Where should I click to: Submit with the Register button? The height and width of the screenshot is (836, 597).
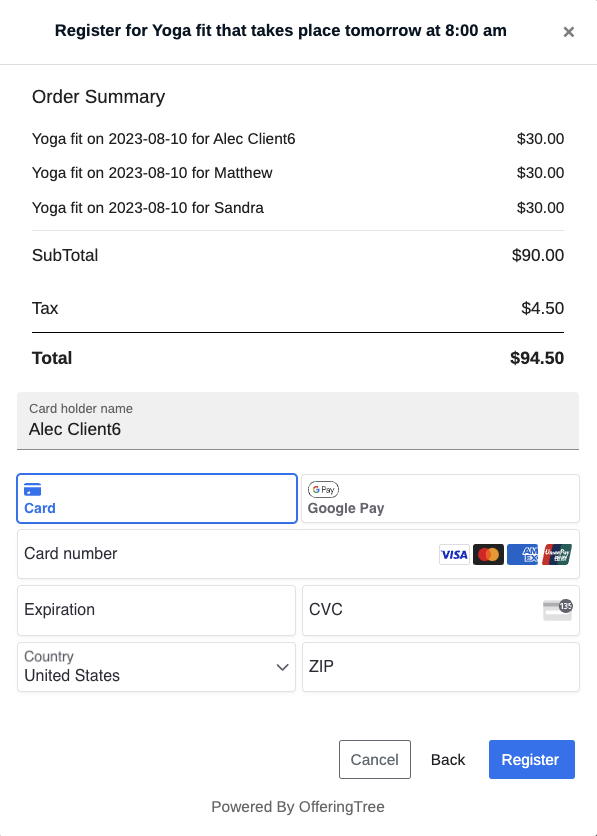(x=531, y=759)
